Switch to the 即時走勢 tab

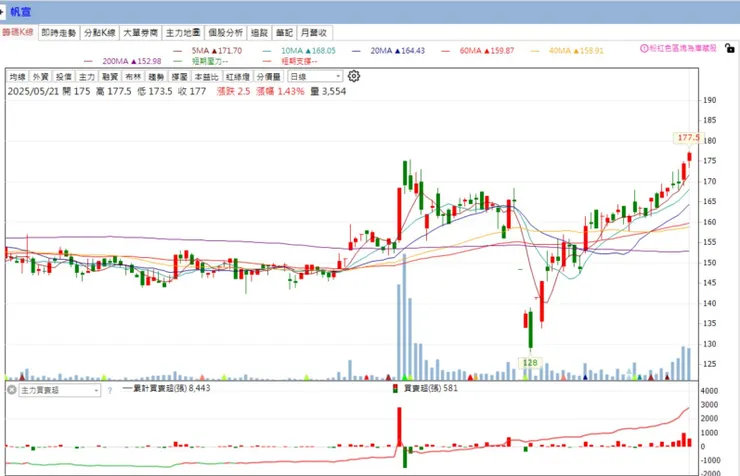coord(59,33)
